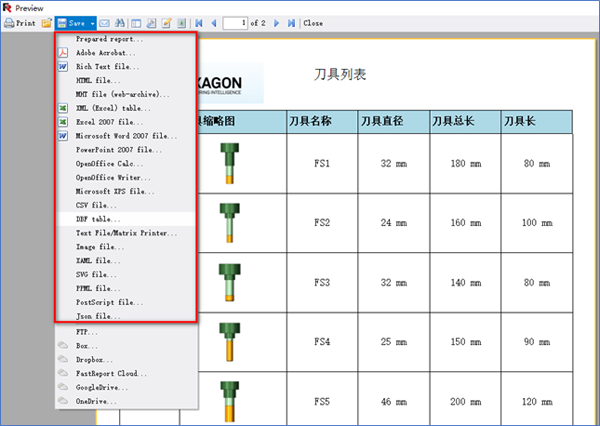Click the Print toolbar button
Screen dimensions: 600x426
20,22
